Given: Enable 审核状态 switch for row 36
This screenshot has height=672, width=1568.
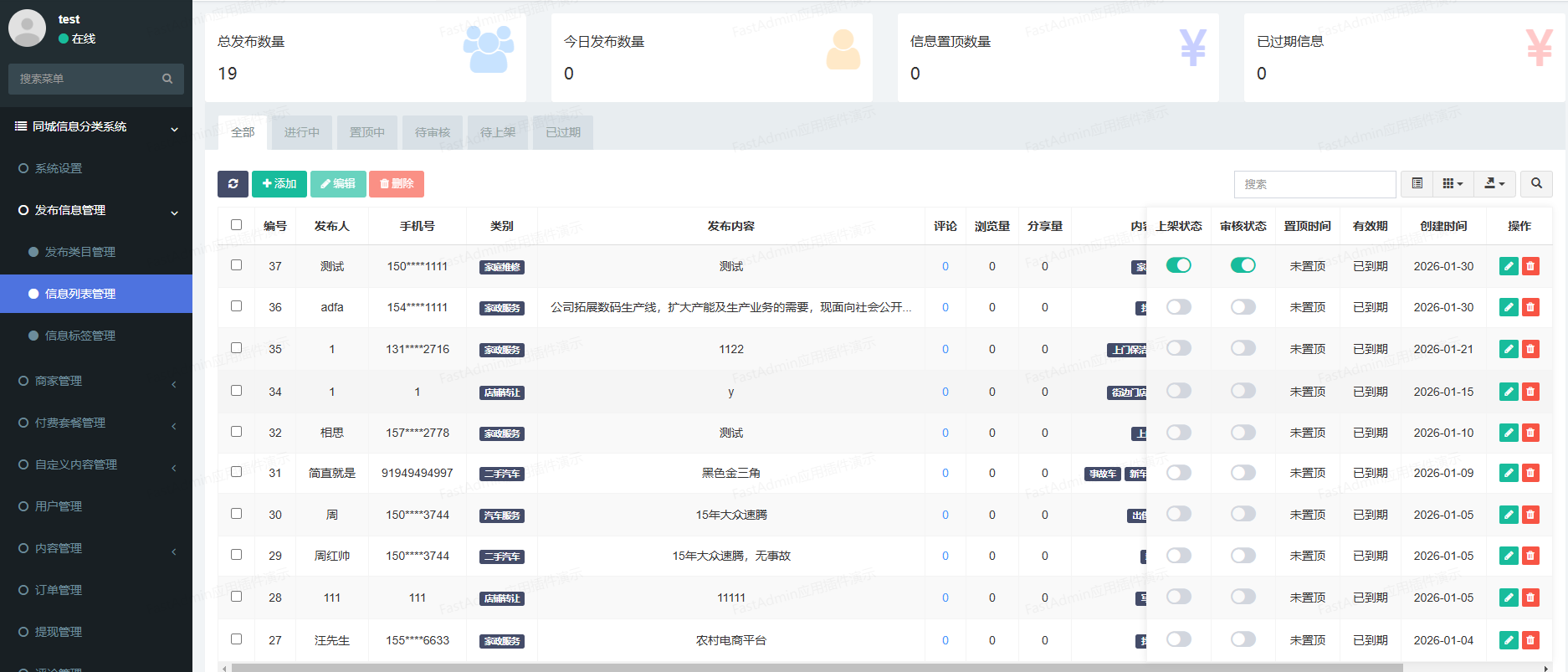Looking at the screenshot, I should coord(1243,307).
